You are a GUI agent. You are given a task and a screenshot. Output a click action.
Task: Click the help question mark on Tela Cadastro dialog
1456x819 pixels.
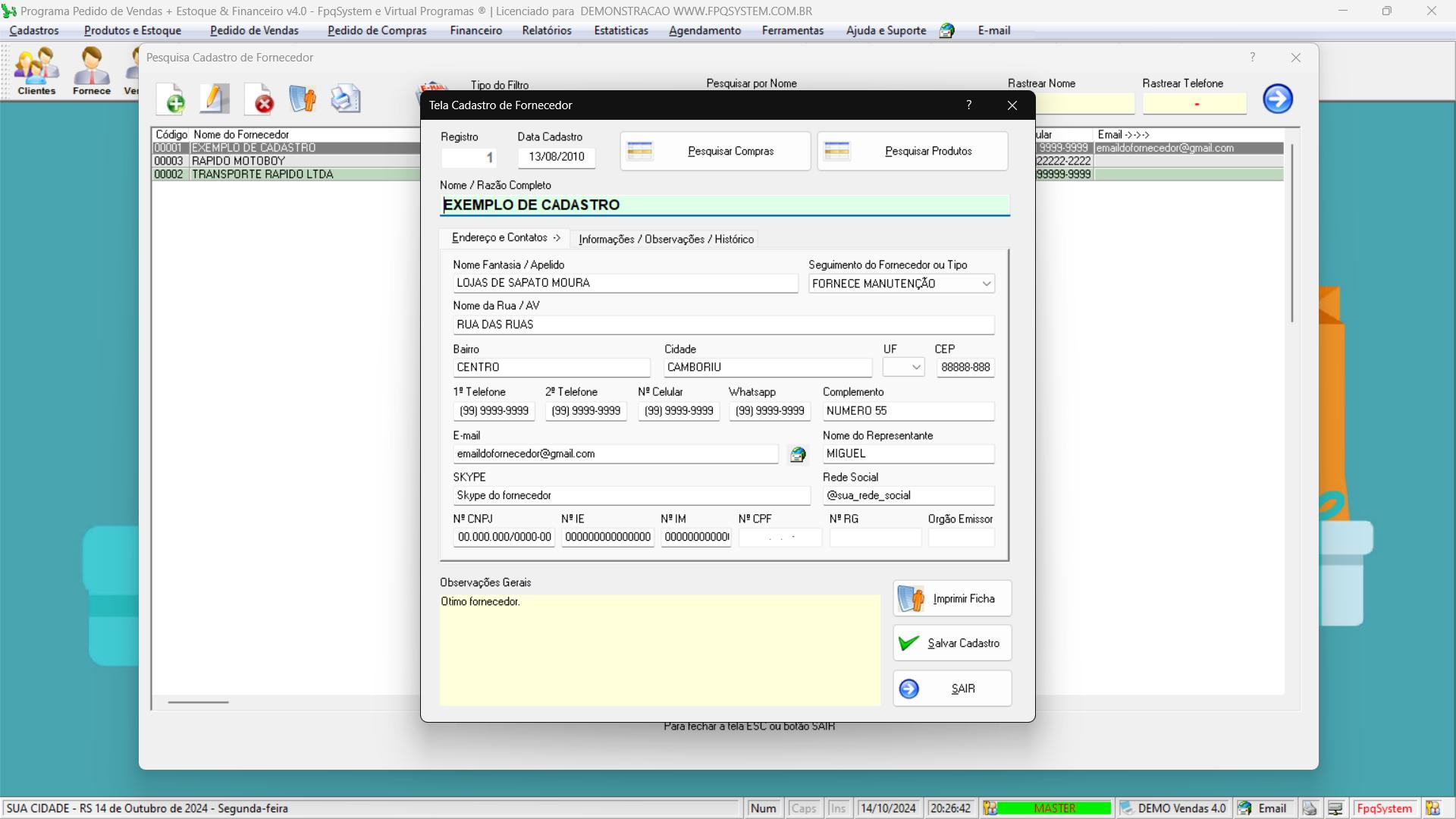tap(968, 105)
